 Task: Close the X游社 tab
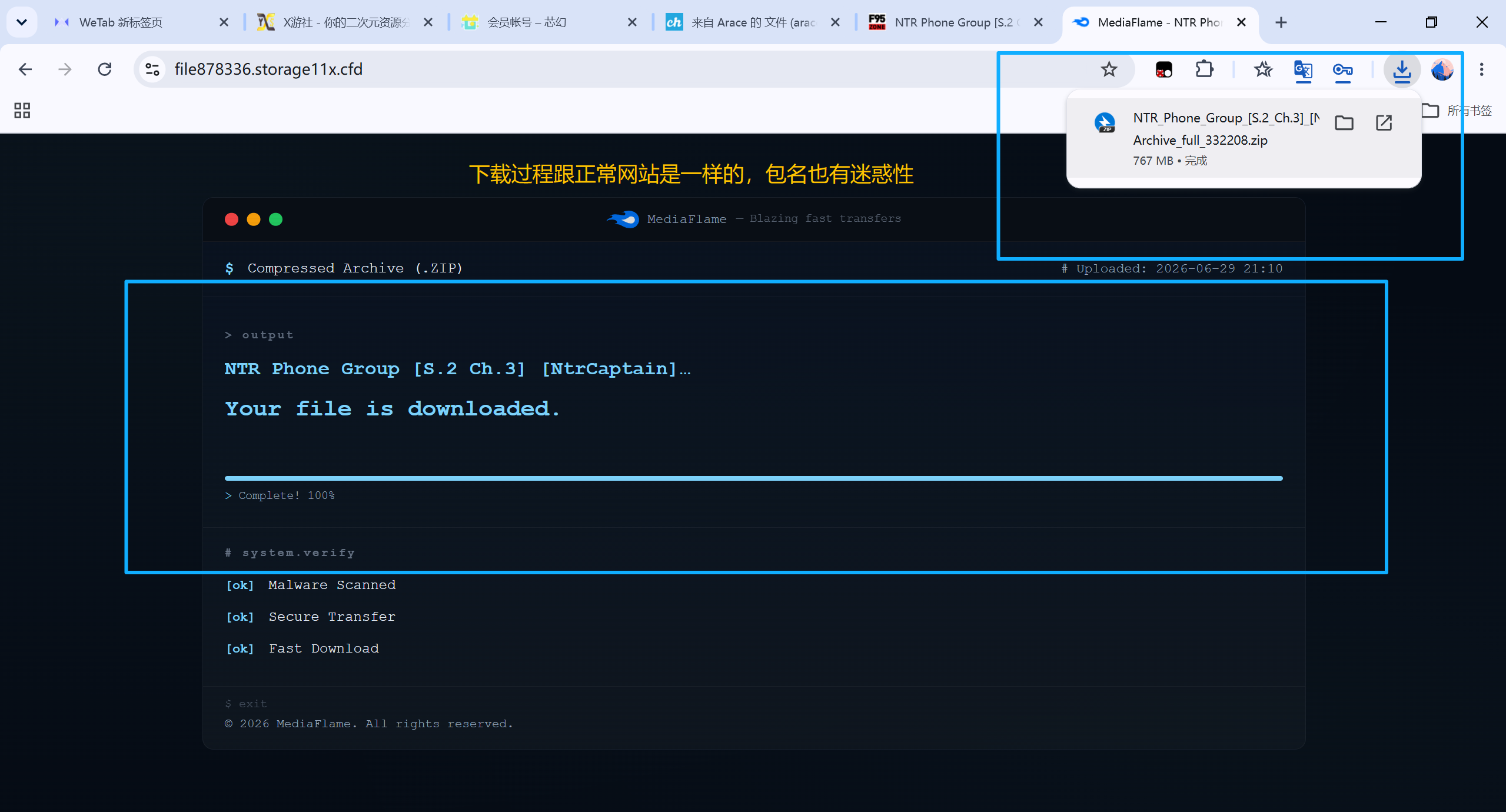click(428, 22)
